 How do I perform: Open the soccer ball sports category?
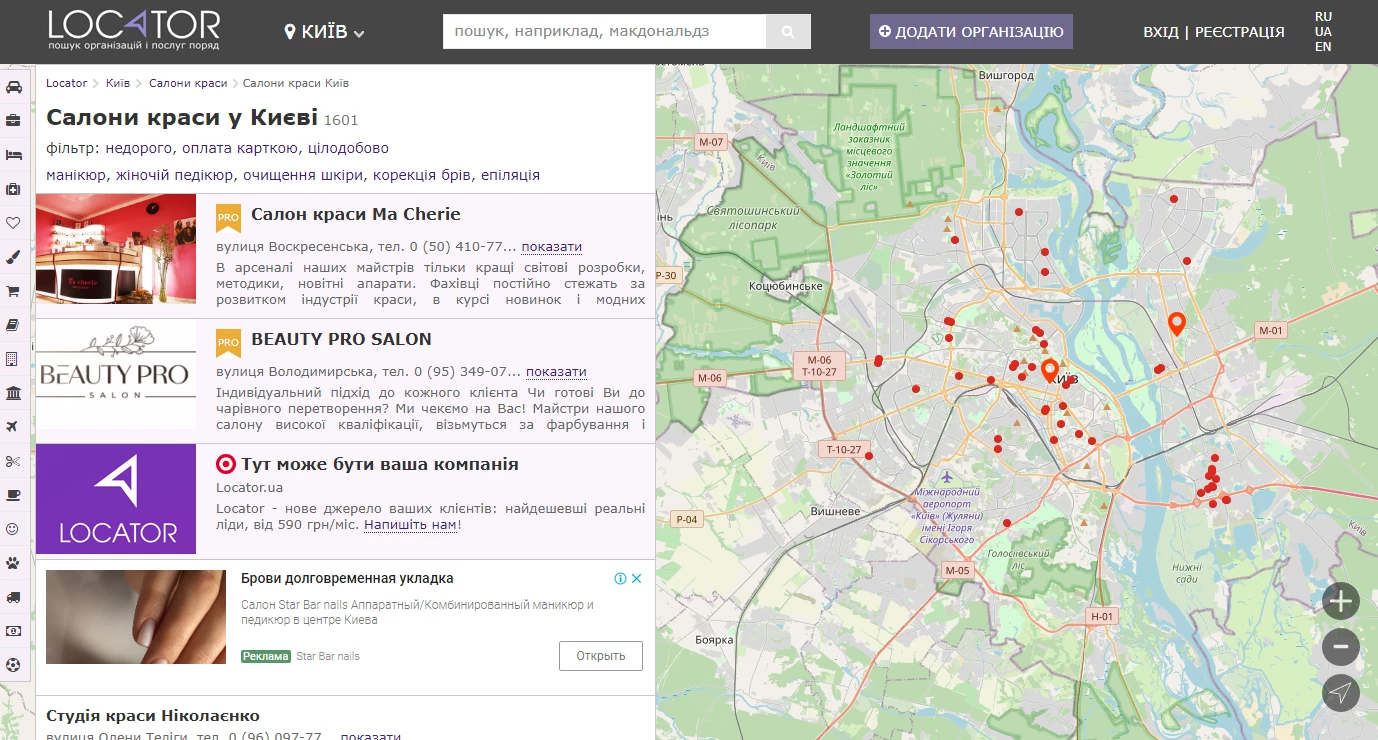click(13, 664)
